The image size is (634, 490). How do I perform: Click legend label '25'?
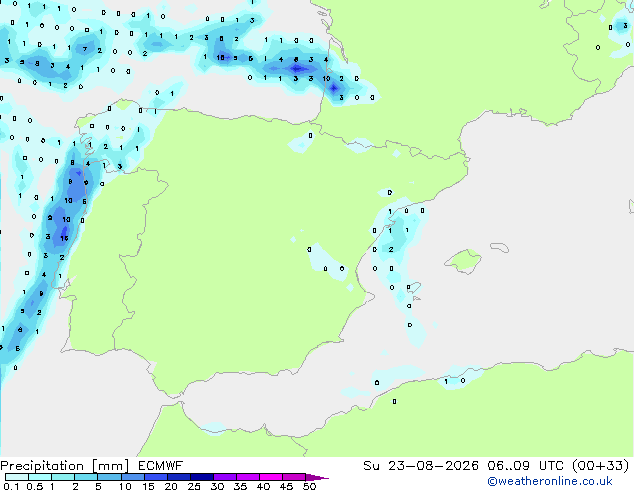(x=194, y=486)
